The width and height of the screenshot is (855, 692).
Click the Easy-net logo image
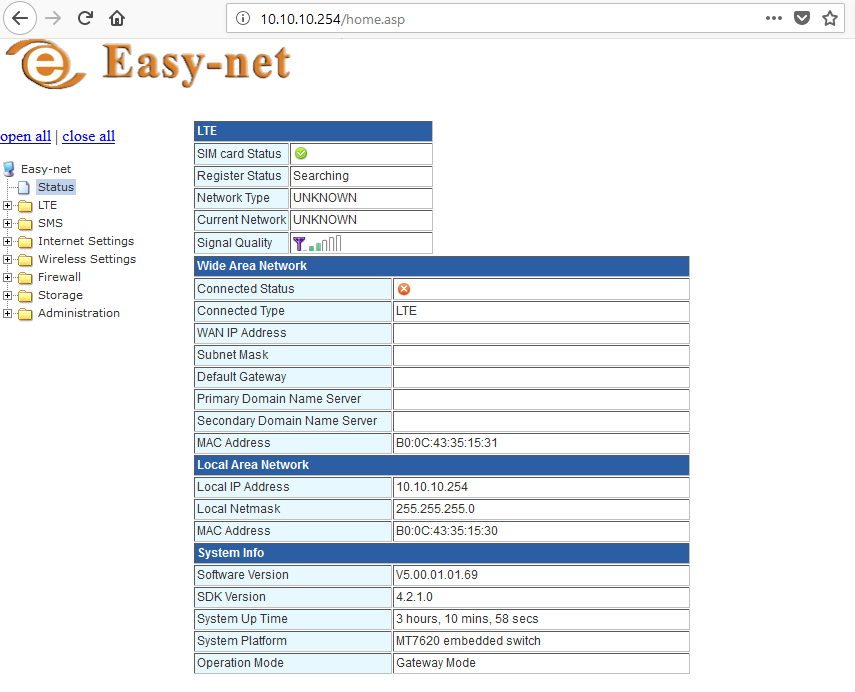[148, 64]
